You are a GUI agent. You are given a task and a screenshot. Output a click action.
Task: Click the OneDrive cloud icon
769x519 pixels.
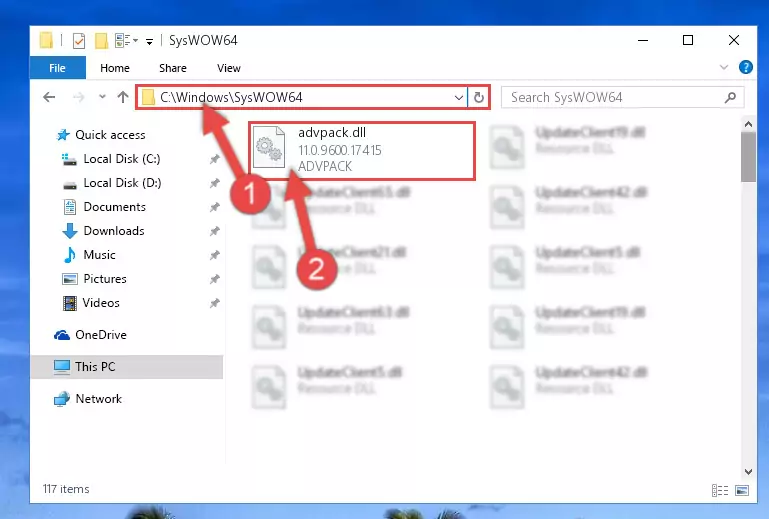click(62, 335)
